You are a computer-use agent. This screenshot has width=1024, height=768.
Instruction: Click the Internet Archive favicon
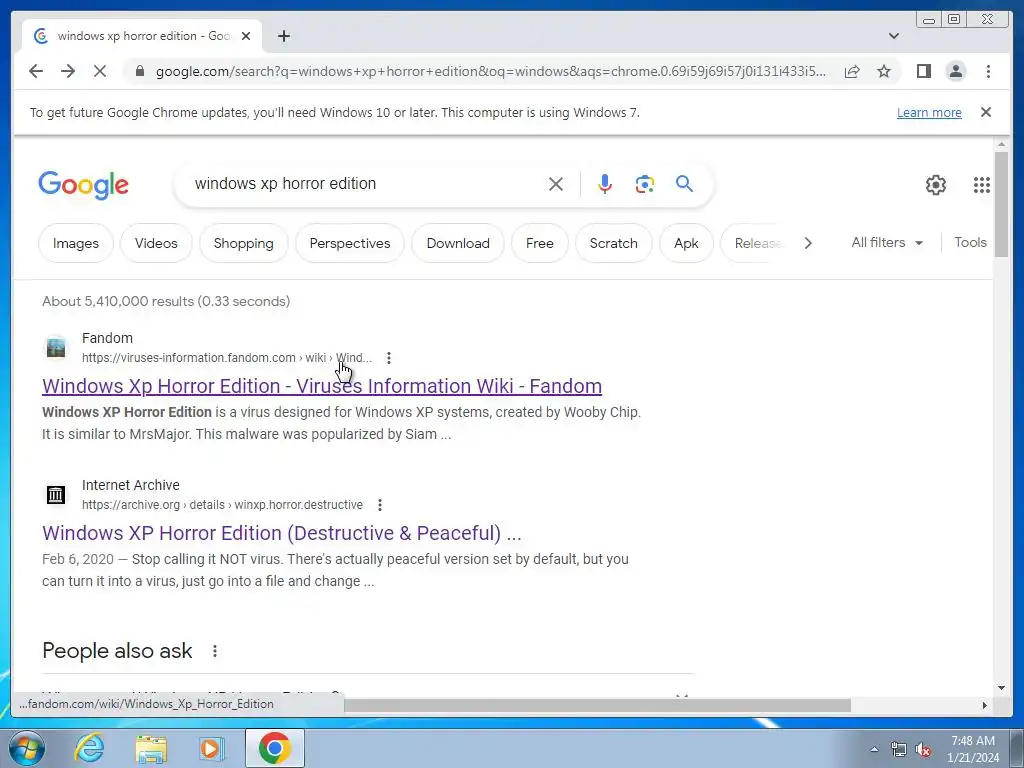click(56, 494)
